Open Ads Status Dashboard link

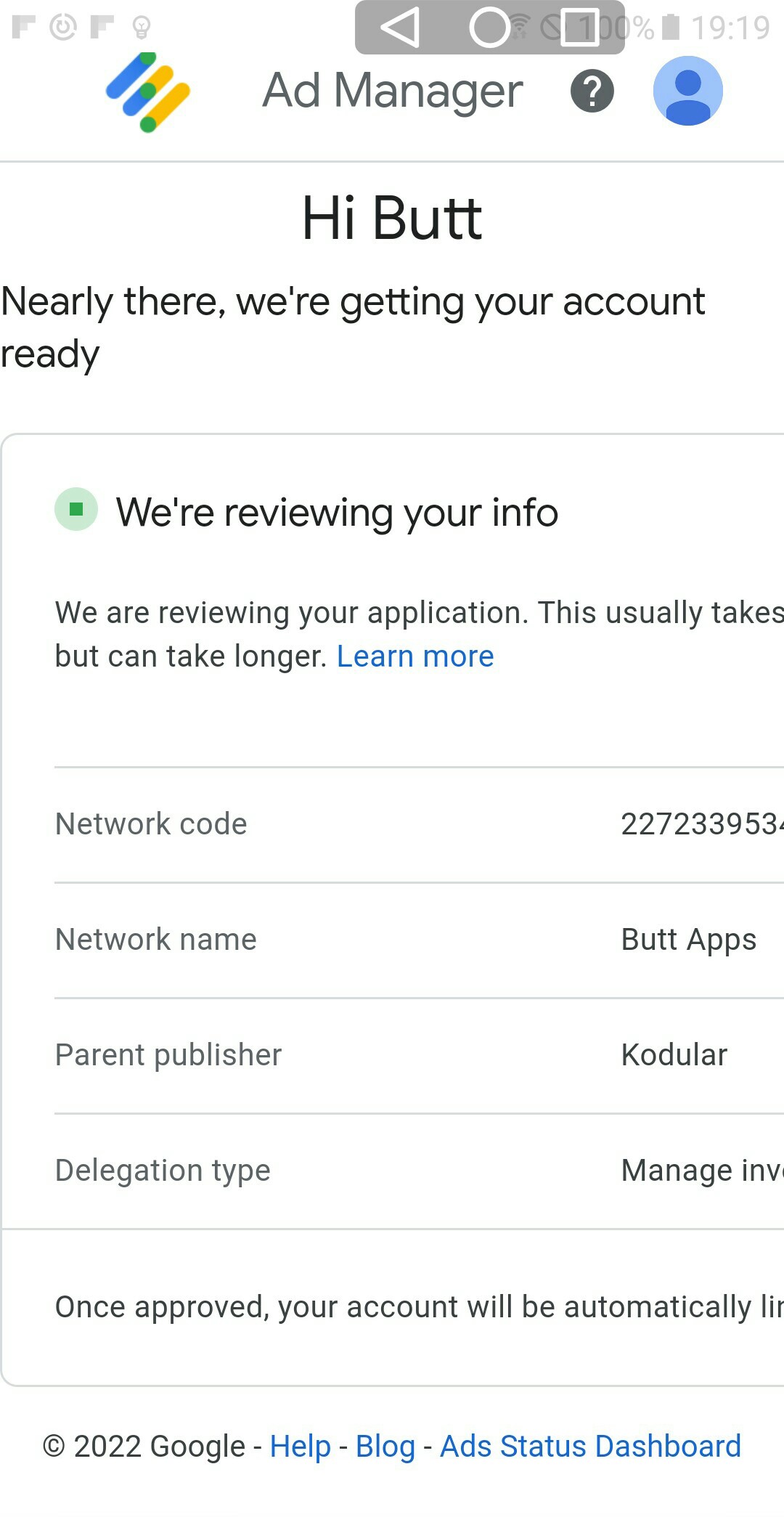(x=591, y=1446)
